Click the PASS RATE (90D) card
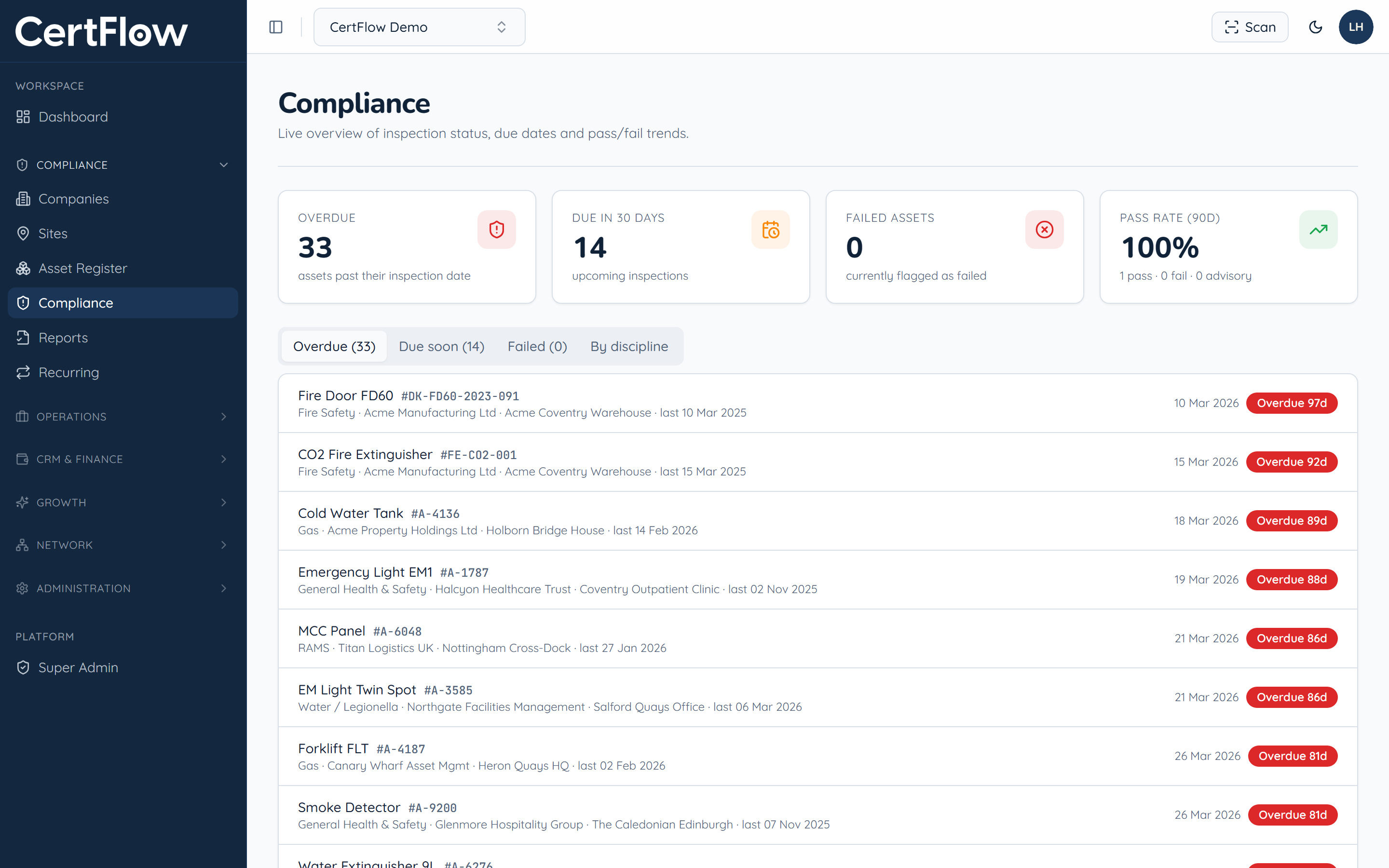 click(x=1228, y=247)
